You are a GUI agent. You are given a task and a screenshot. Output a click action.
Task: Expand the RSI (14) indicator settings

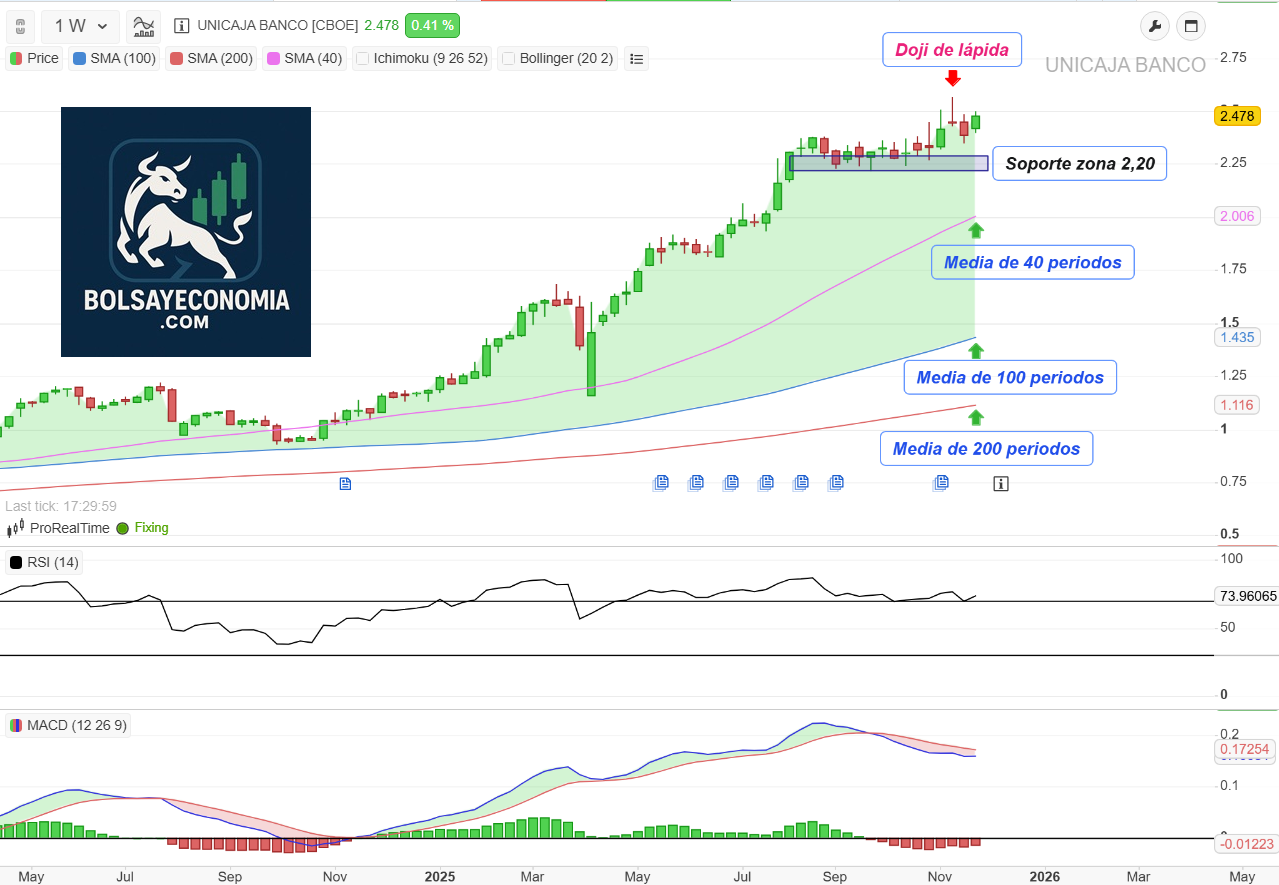pyautogui.click(x=41, y=562)
